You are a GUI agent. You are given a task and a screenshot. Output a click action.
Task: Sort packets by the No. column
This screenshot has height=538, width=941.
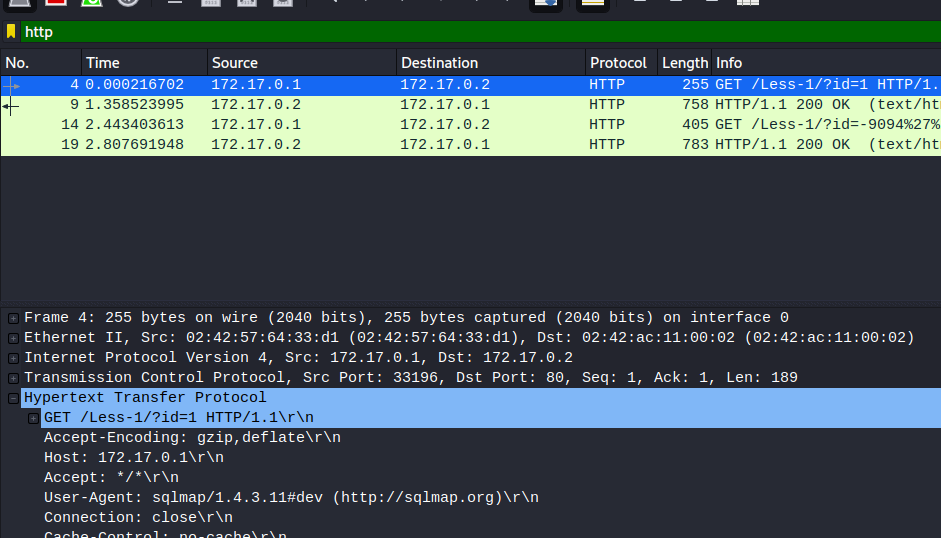(41, 63)
